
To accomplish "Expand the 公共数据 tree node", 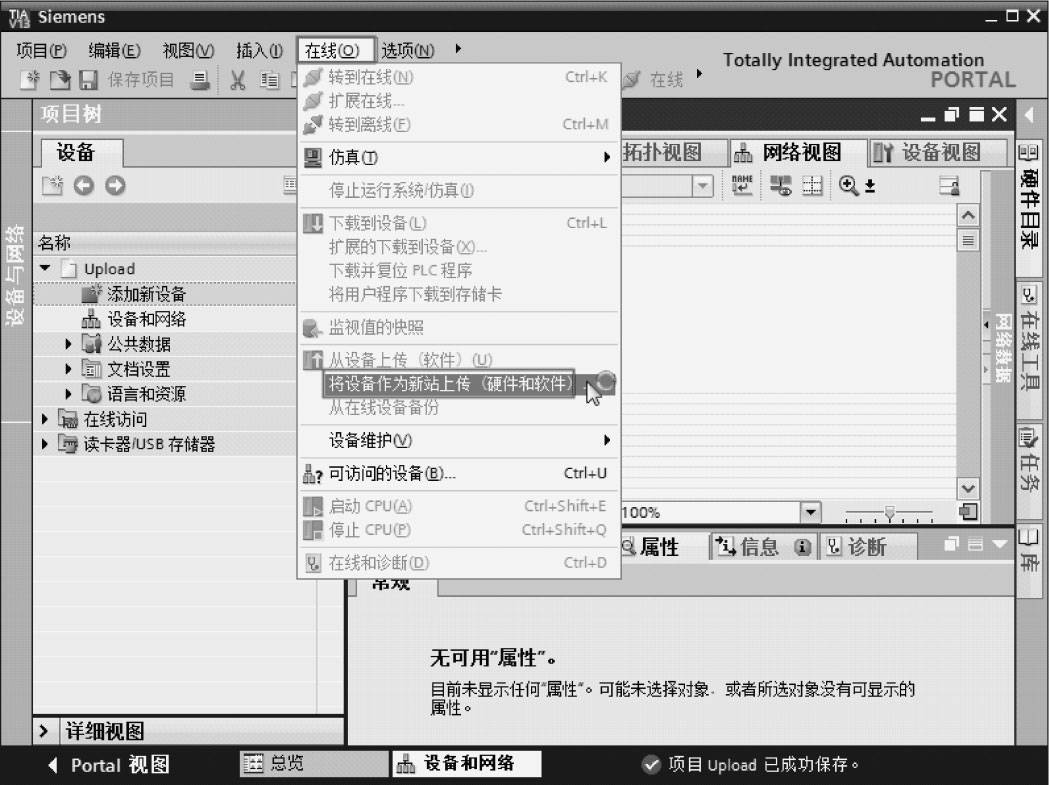I will pos(68,344).
